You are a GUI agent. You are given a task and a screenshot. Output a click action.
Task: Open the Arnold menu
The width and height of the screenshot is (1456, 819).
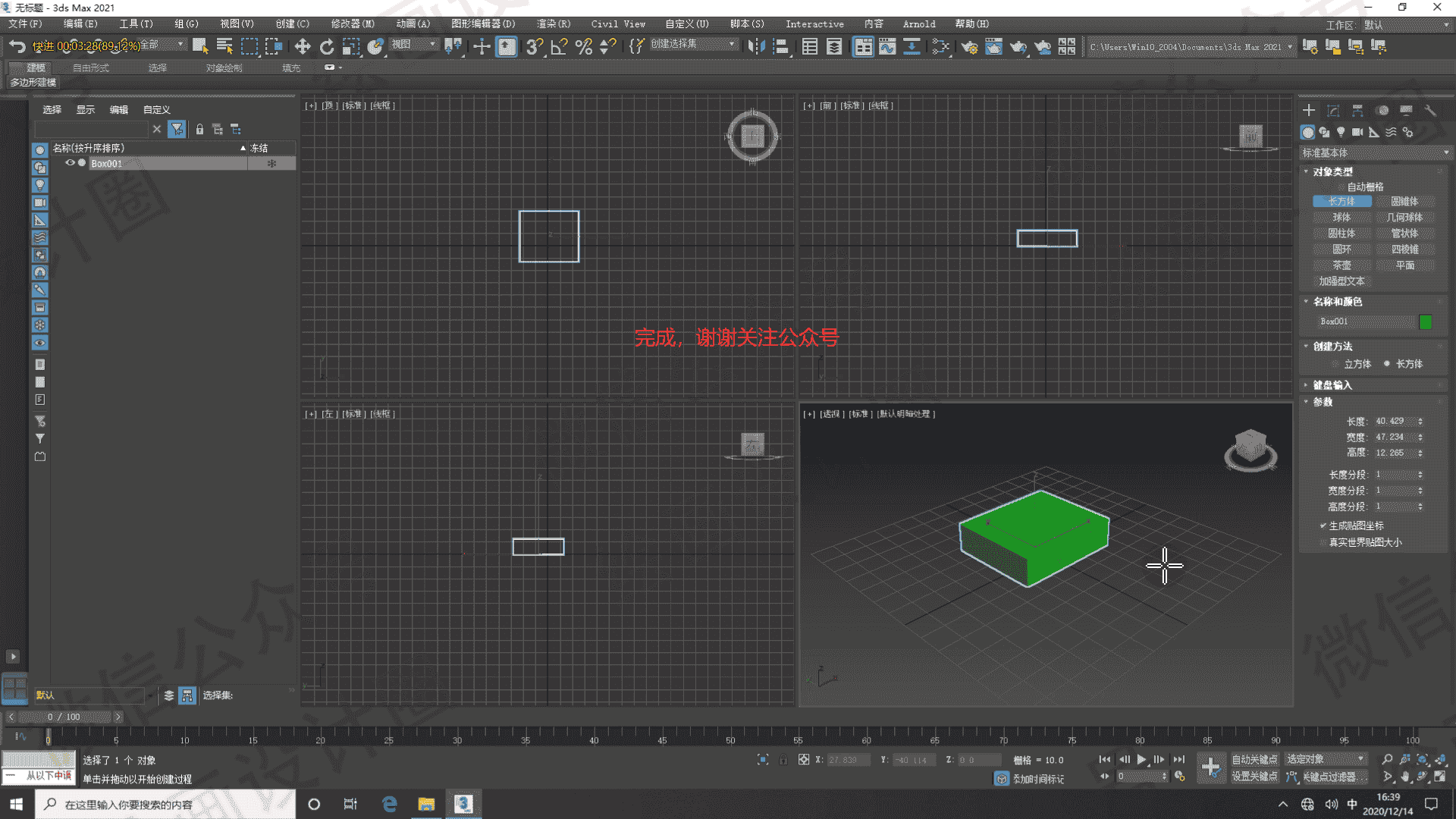point(919,24)
